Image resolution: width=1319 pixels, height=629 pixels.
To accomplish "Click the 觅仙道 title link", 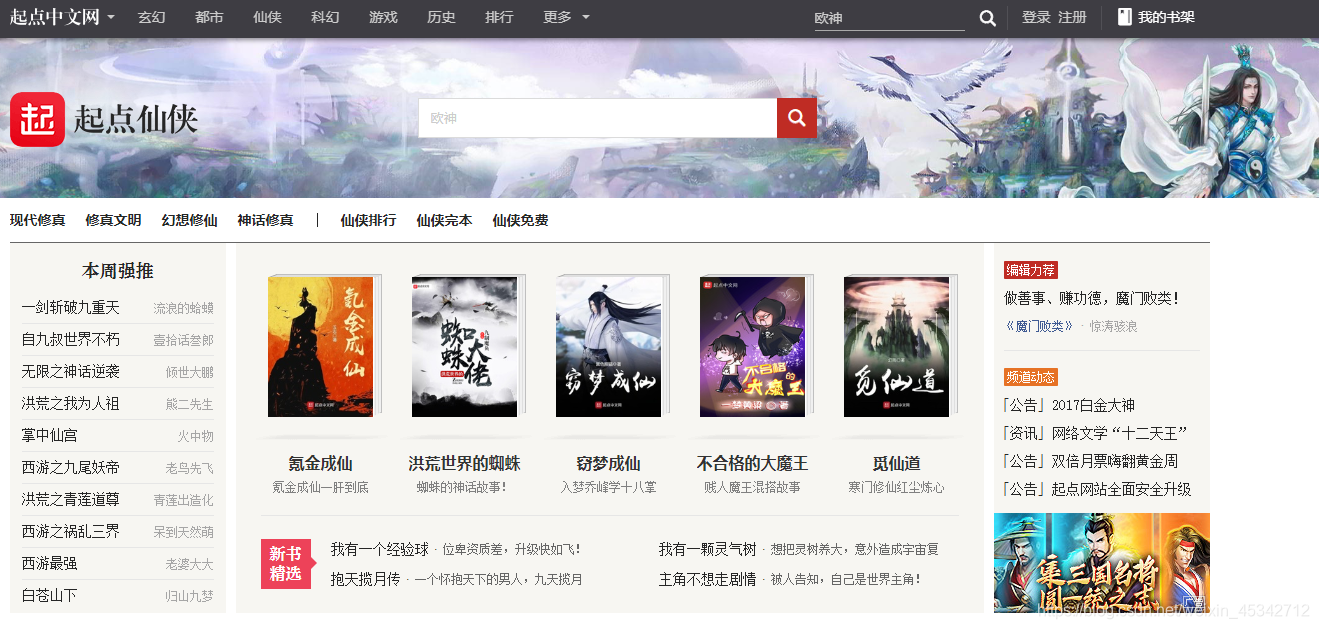I will click(897, 463).
